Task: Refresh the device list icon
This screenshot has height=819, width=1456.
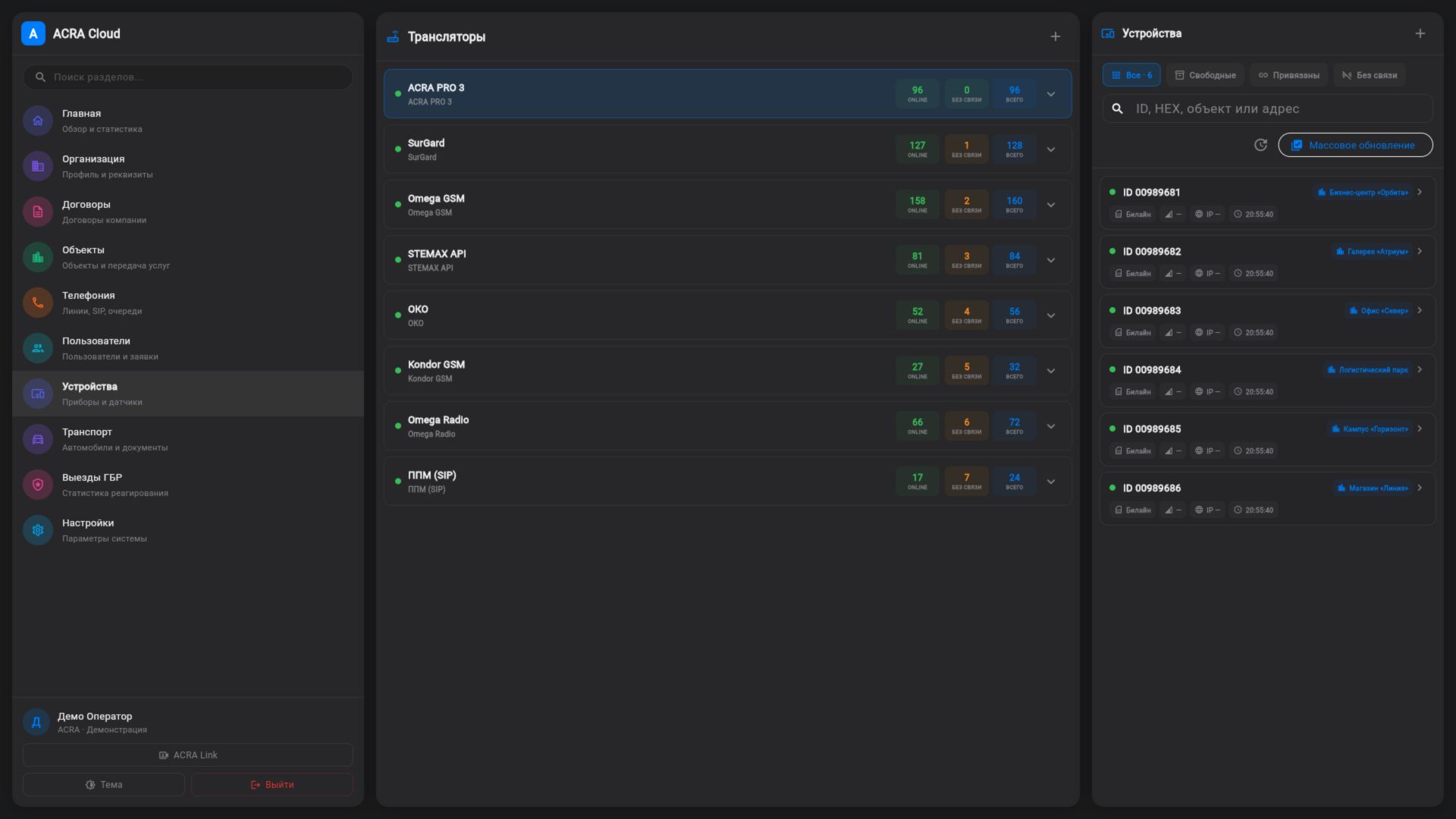Action: [1260, 145]
